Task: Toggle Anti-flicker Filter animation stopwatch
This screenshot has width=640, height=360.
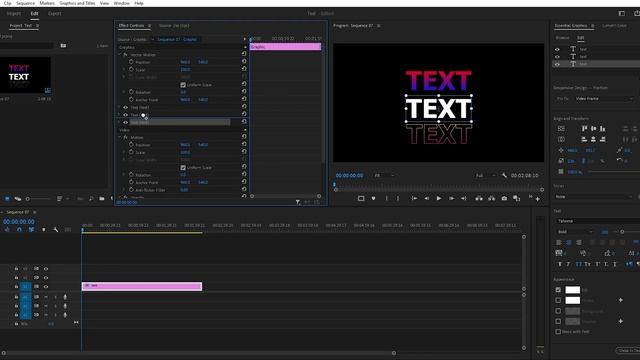Action: 131,190
